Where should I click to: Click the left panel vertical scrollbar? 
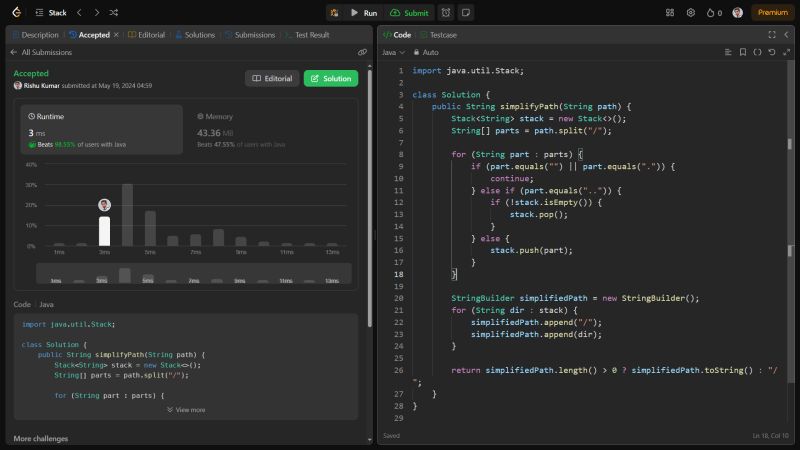click(369, 196)
